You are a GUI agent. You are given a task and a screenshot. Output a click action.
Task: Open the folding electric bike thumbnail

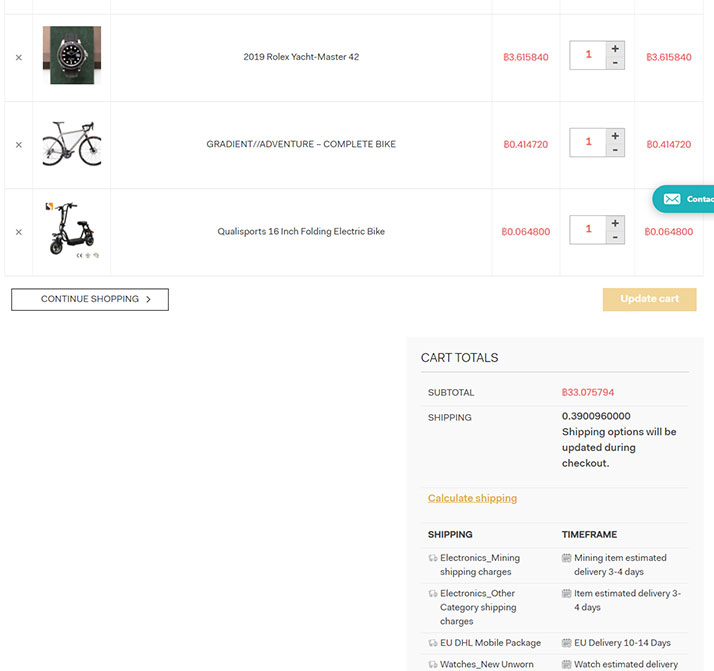pyautogui.click(x=72, y=230)
